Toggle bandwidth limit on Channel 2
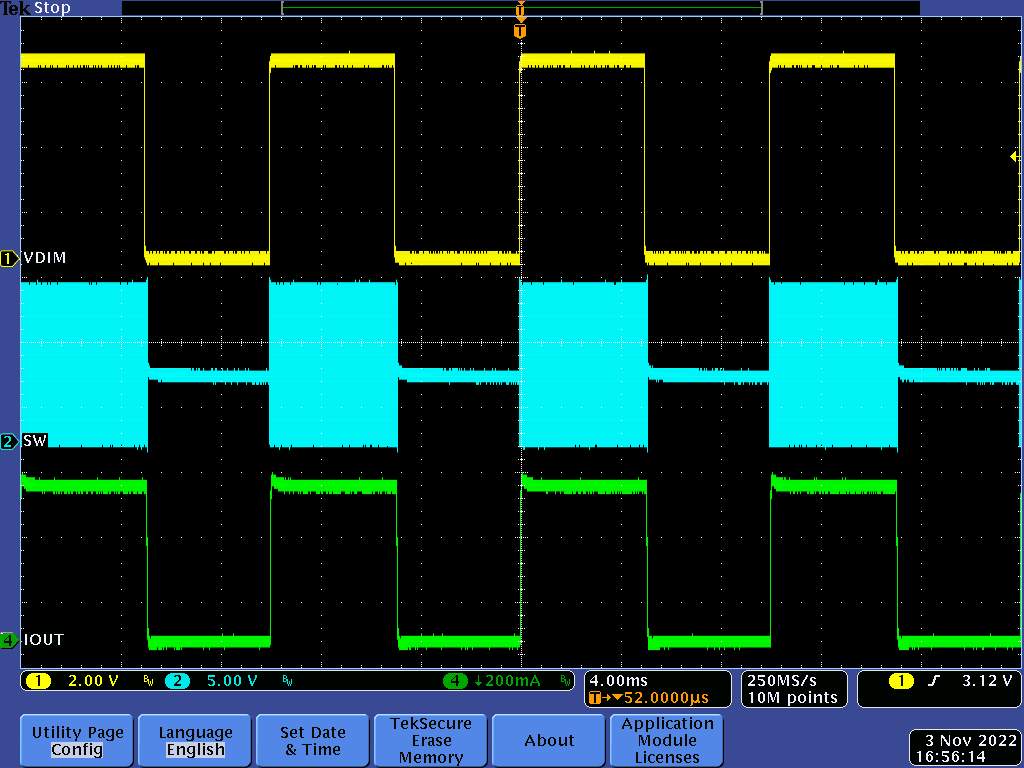This screenshot has width=1024, height=768. 287,681
